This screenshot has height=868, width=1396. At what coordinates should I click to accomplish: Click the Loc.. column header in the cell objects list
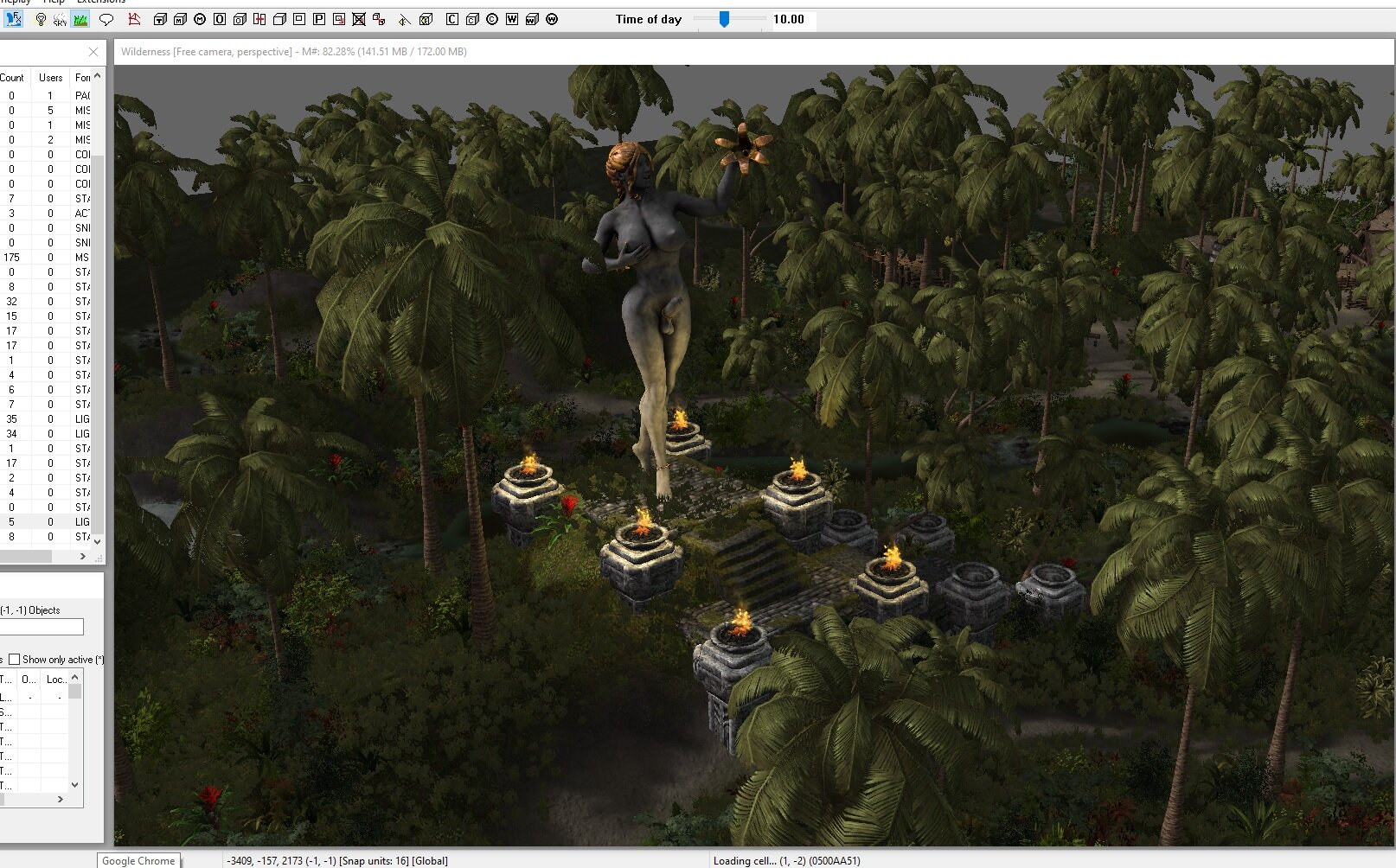click(x=54, y=680)
